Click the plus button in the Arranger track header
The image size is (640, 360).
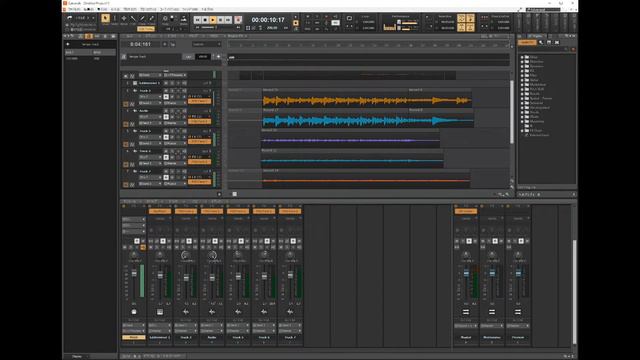click(x=218, y=57)
